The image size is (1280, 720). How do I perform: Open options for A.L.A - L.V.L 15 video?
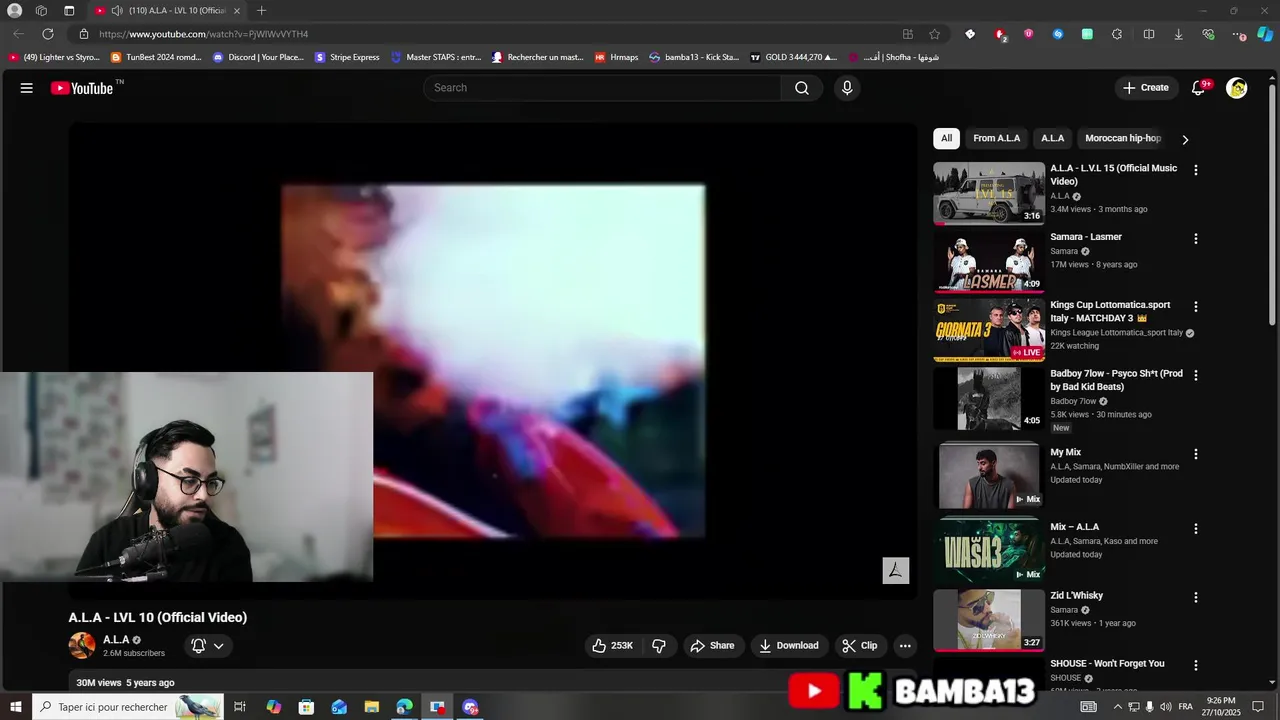1195,170
